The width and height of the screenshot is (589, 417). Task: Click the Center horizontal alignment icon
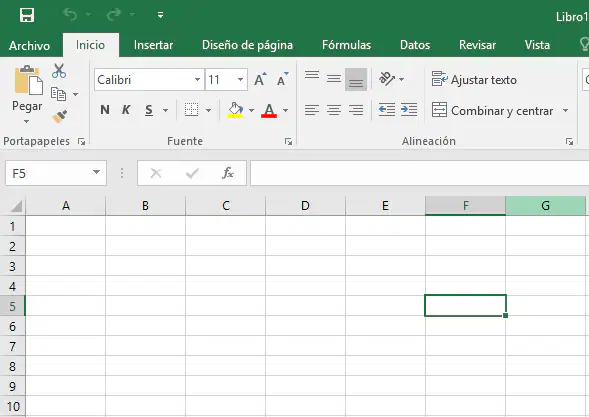[334, 110]
